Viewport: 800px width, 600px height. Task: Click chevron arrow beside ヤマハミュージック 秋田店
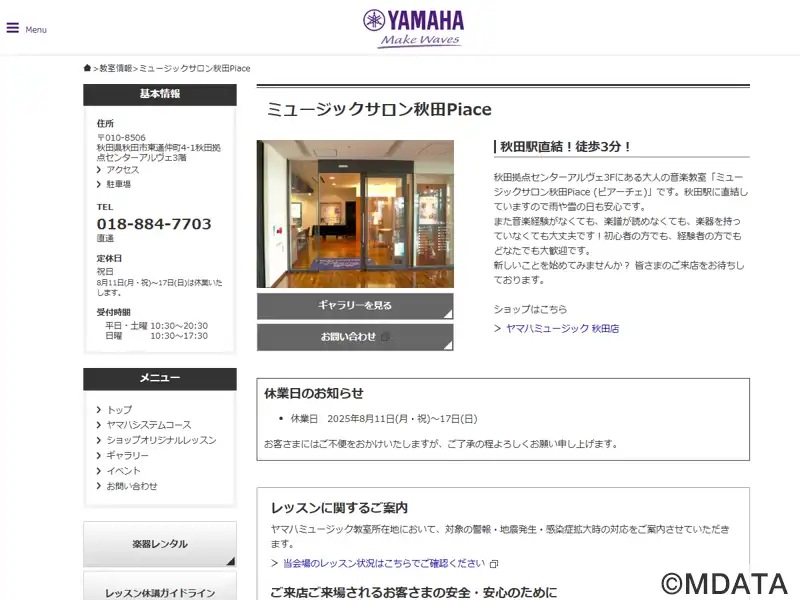(x=497, y=329)
